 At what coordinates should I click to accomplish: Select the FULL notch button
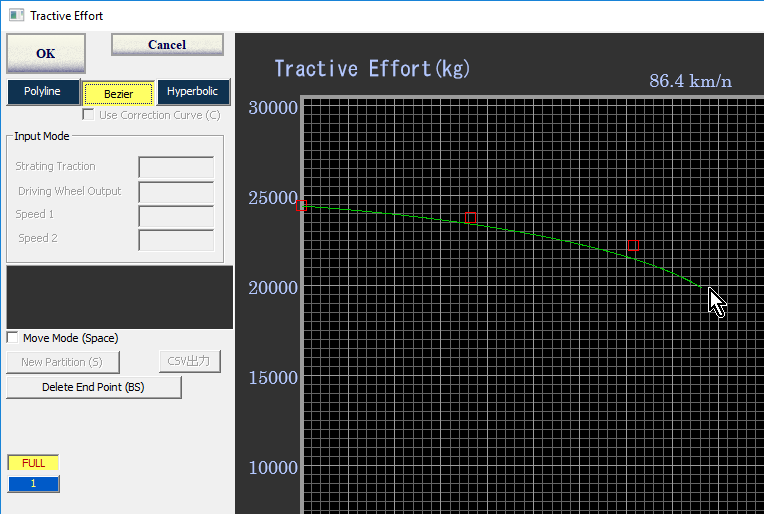(33, 463)
